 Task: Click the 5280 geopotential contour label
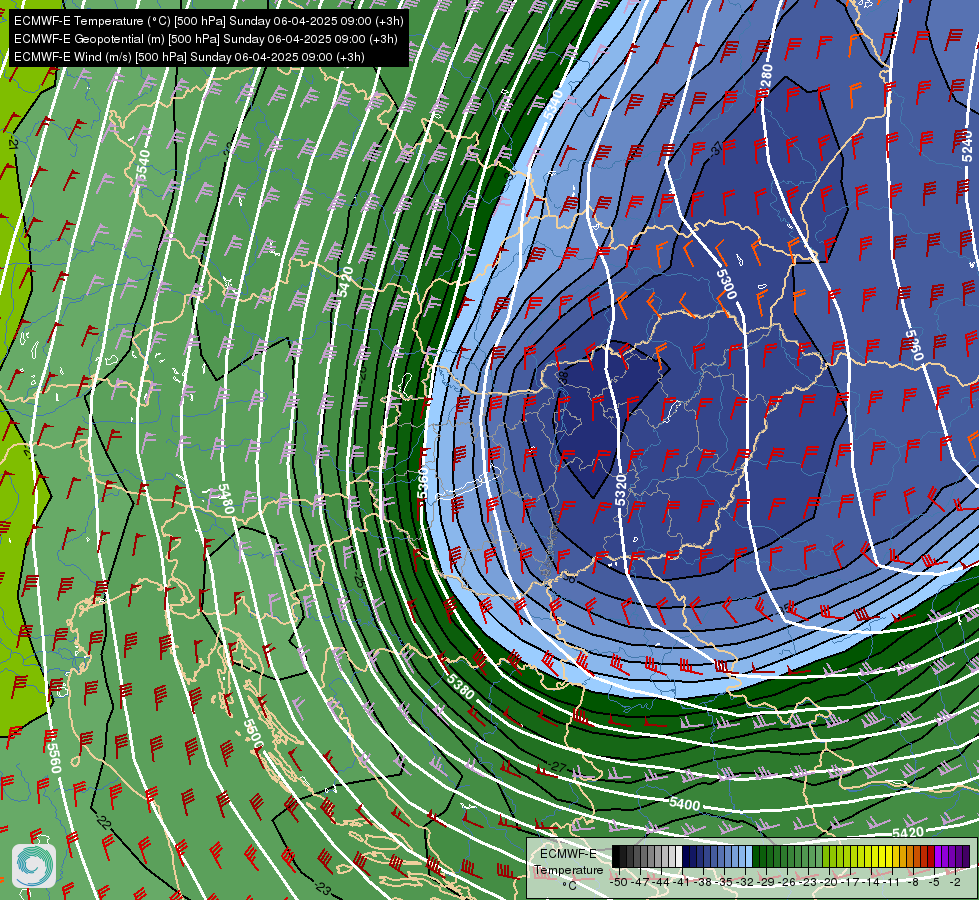click(767, 80)
